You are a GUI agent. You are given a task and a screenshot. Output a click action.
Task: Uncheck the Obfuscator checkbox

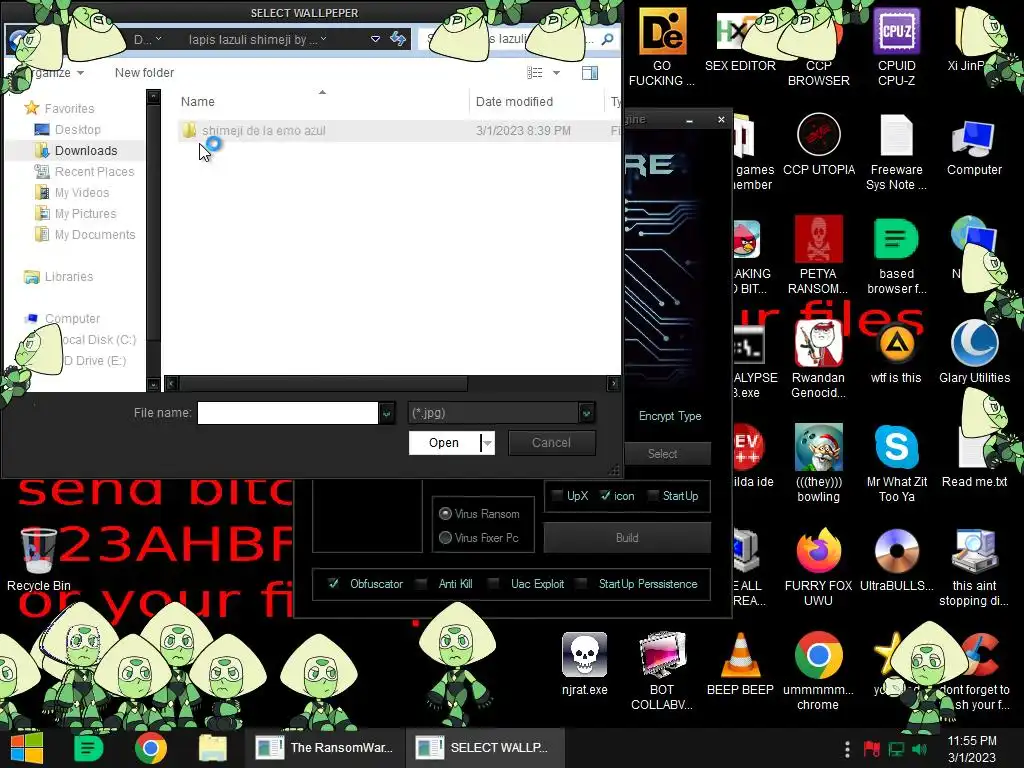334,583
